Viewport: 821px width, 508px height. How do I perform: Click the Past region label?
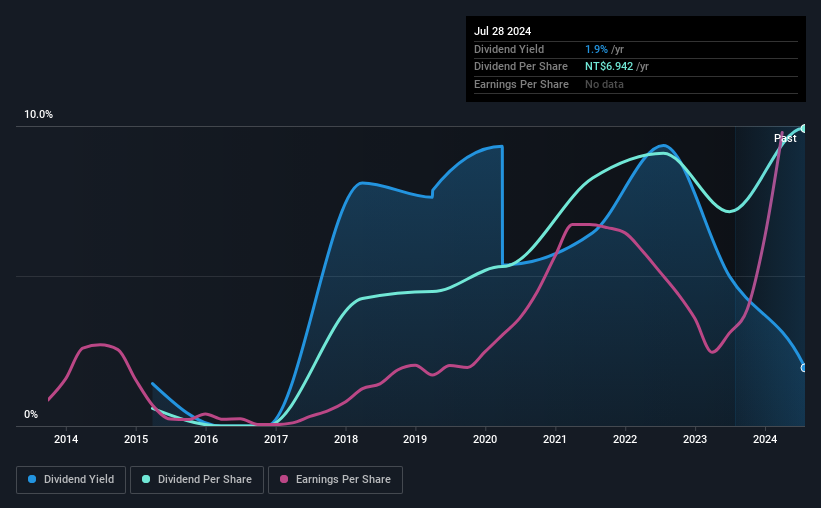click(785, 138)
